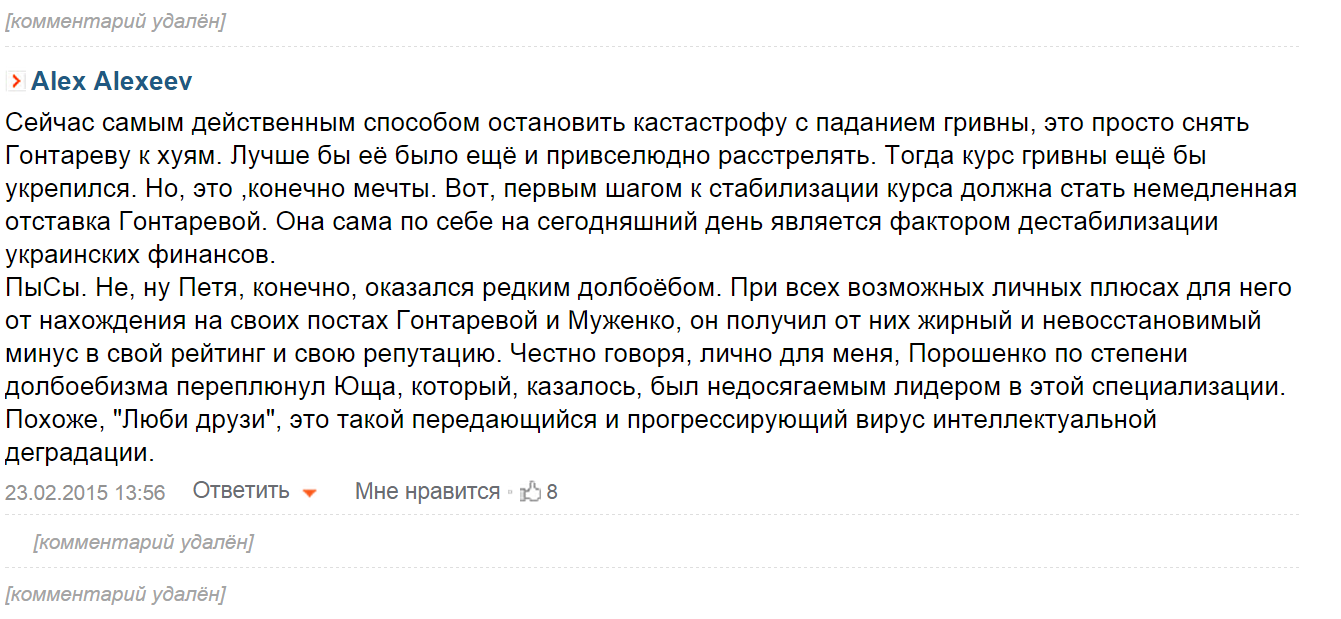Expand the orange arrow next to Ответить
The height and width of the screenshot is (619, 1341).
click(310, 493)
